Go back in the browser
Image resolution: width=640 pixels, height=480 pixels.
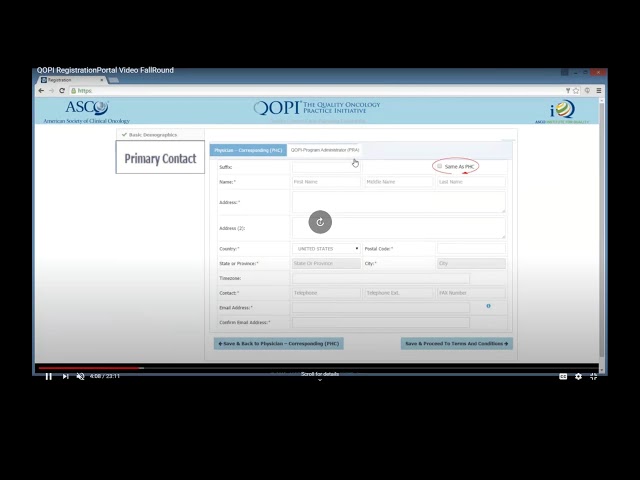point(41,91)
